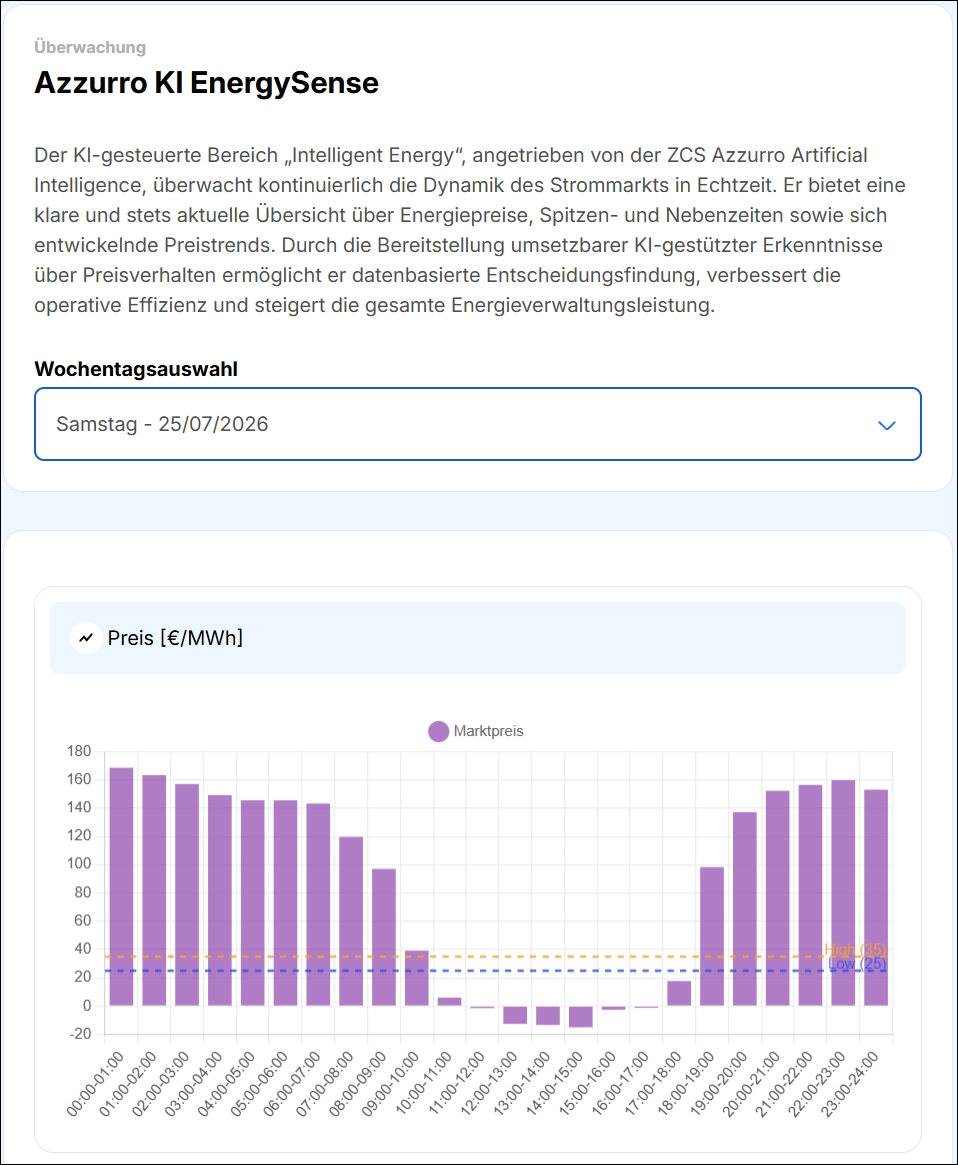Select the negative bar for 14:00-15:00
Viewport: 958px width, 1165px height.
pyautogui.click(x=580, y=1016)
